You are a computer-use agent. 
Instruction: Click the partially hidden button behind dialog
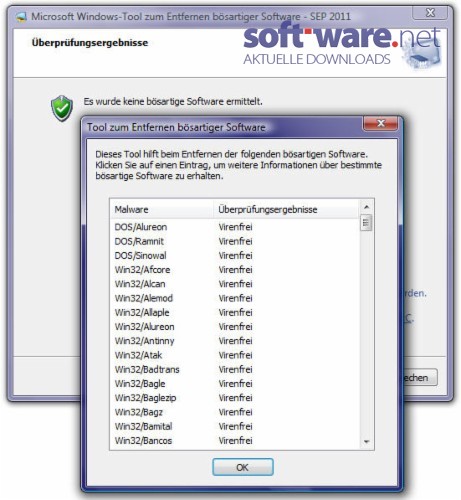click(x=420, y=377)
